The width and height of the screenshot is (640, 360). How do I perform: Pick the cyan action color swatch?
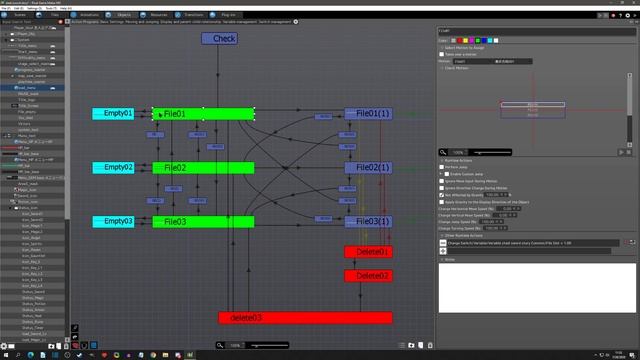490,40
